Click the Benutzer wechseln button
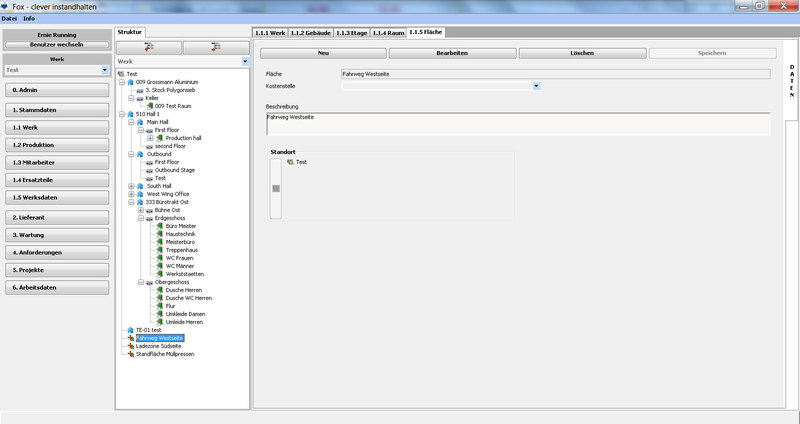 [x=56, y=46]
